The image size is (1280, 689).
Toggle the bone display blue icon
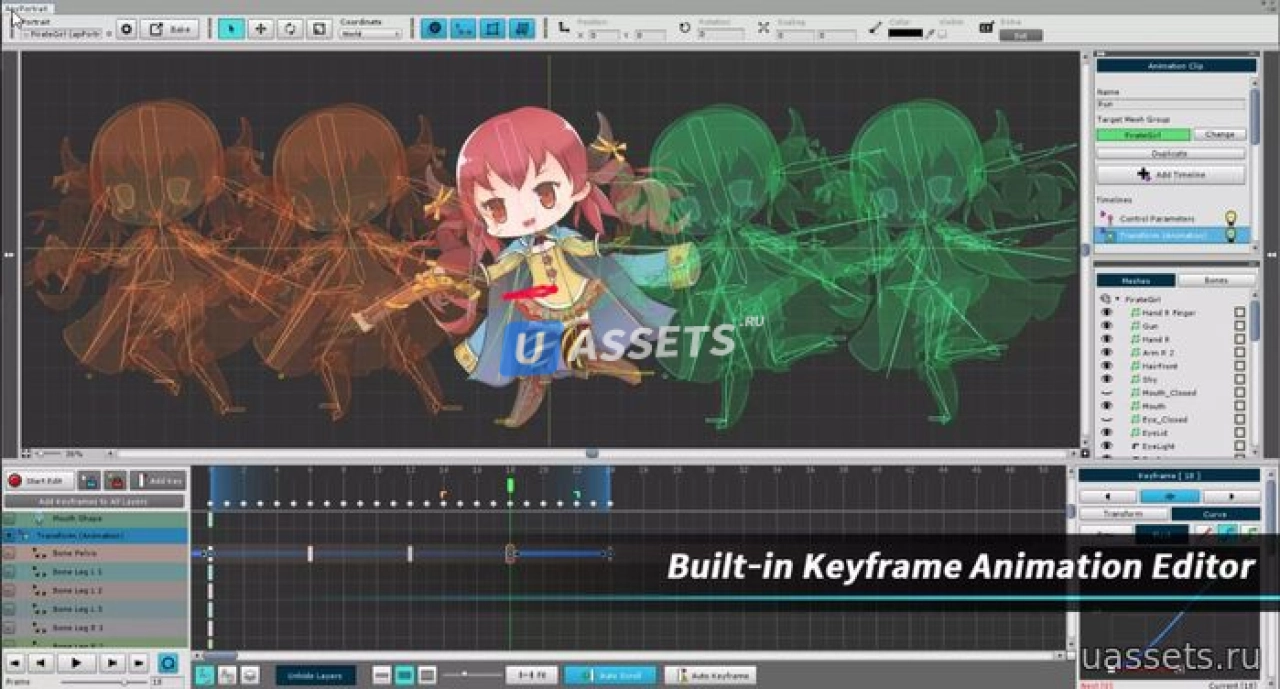click(x=463, y=29)
